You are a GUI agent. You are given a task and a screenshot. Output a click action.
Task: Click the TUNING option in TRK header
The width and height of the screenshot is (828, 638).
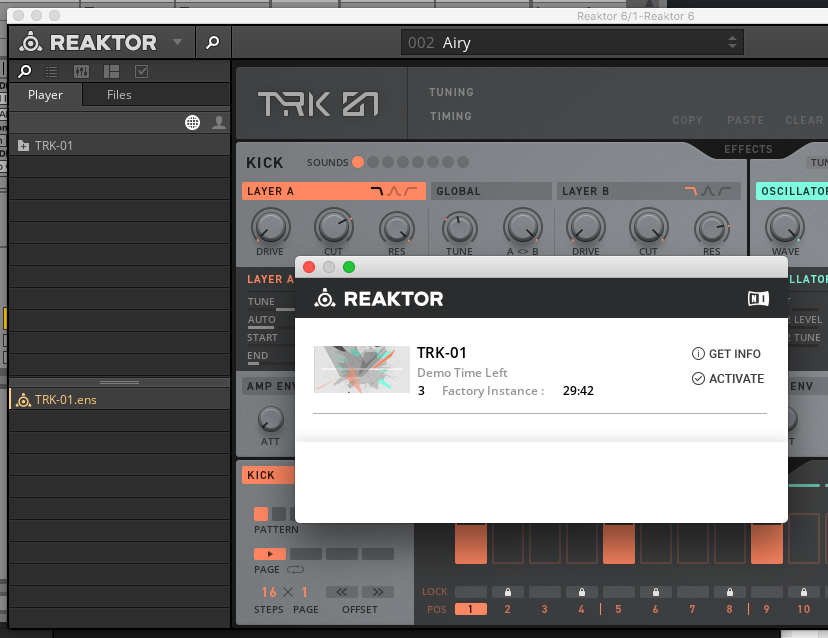pos(451,92)
